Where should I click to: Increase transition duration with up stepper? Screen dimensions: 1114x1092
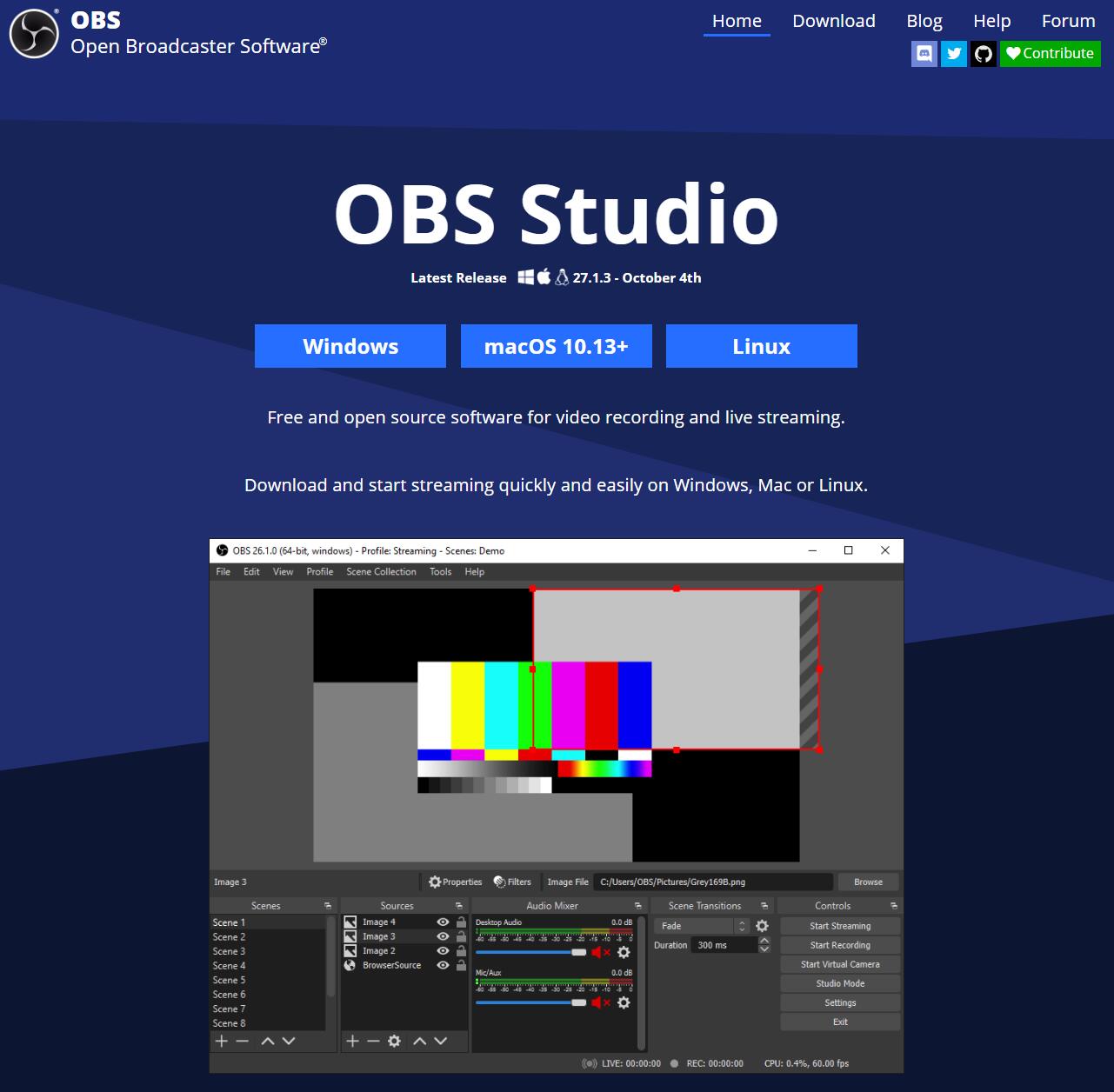tap(764, 941)
